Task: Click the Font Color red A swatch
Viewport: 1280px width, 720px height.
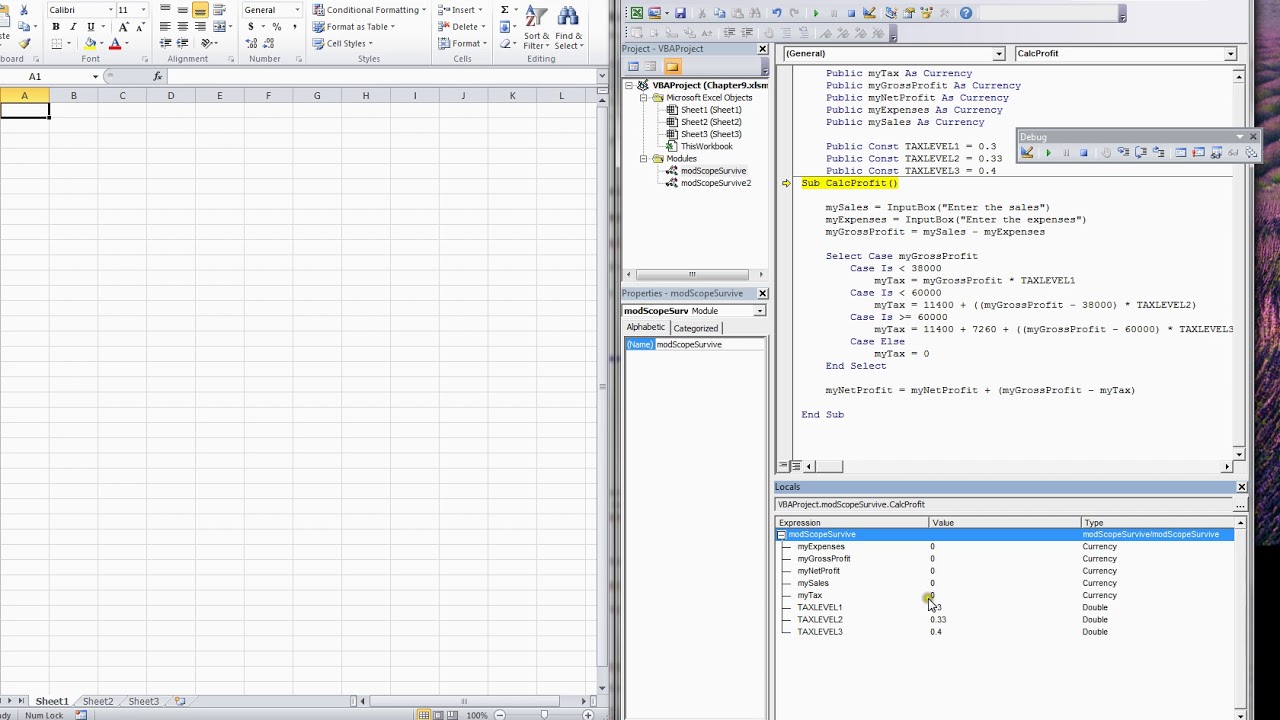Action: (x=115, y=44)
